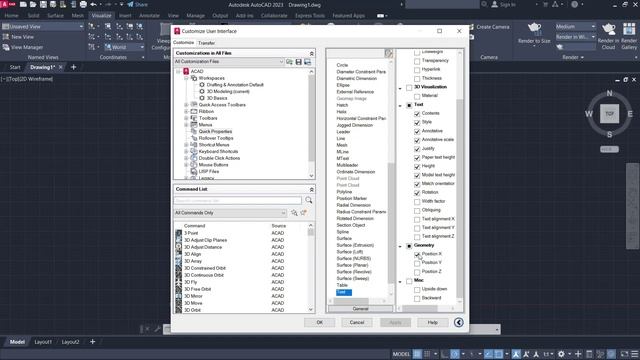Click the Plot printer icon in Quick Access toolbar
Screen dimensions: 640x360
83,4
